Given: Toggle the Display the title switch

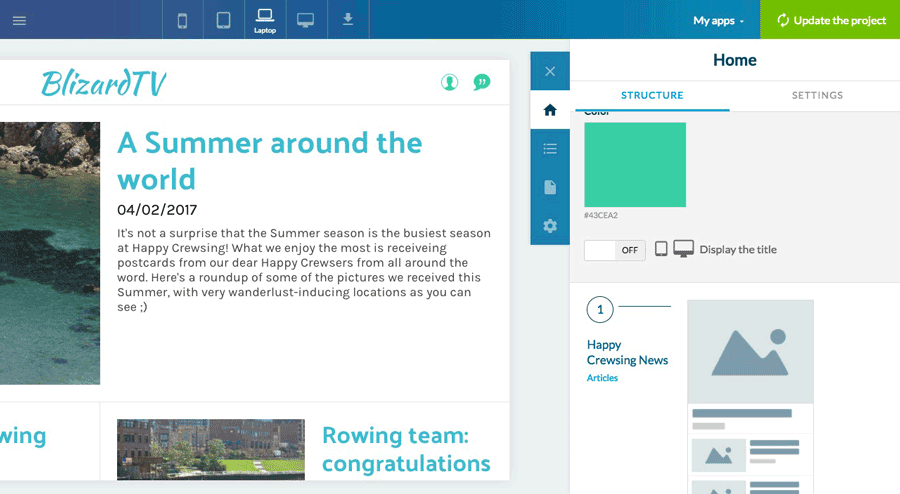Looking at the screenshot, I should [x=614, y=250].
